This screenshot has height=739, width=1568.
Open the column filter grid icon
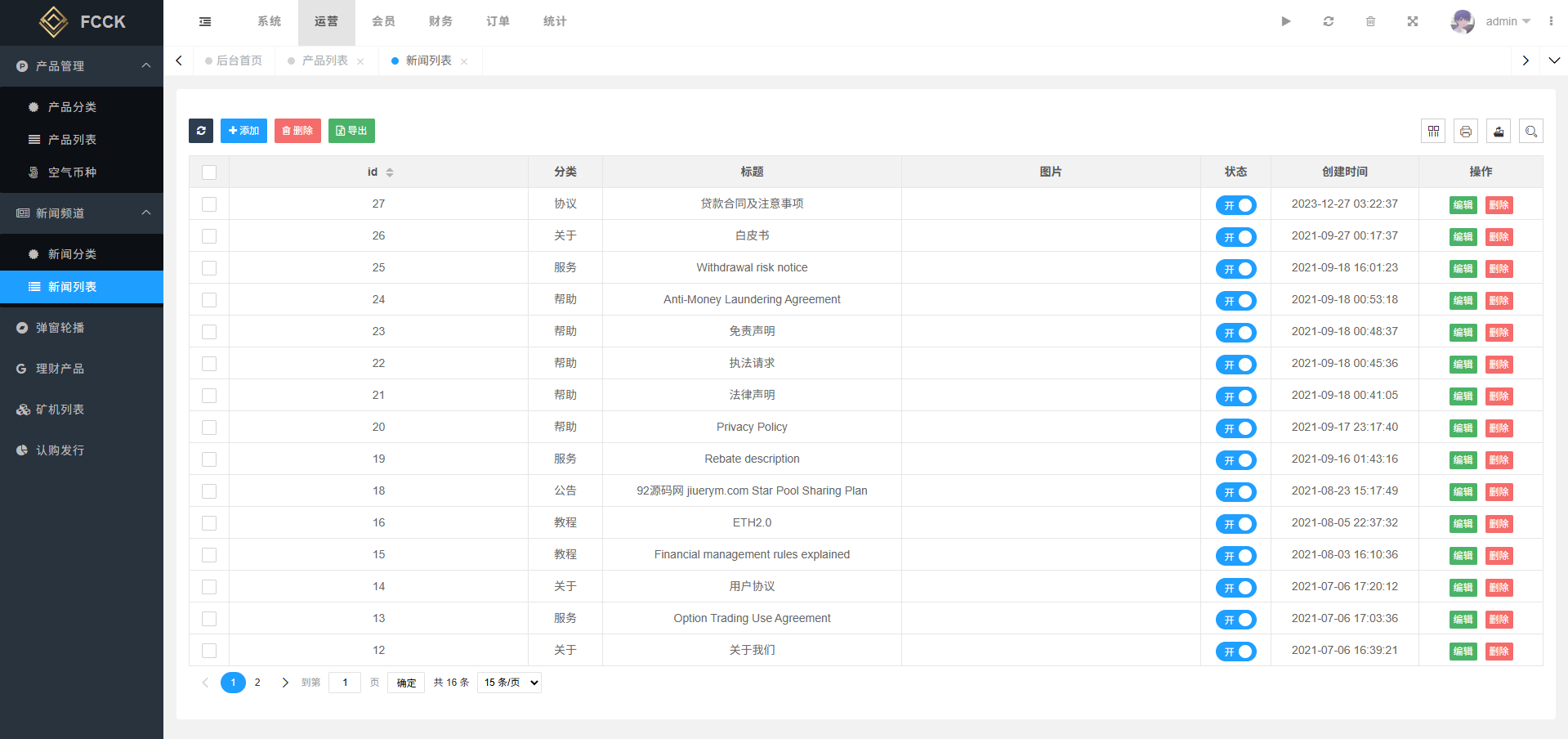[1433, 131]
